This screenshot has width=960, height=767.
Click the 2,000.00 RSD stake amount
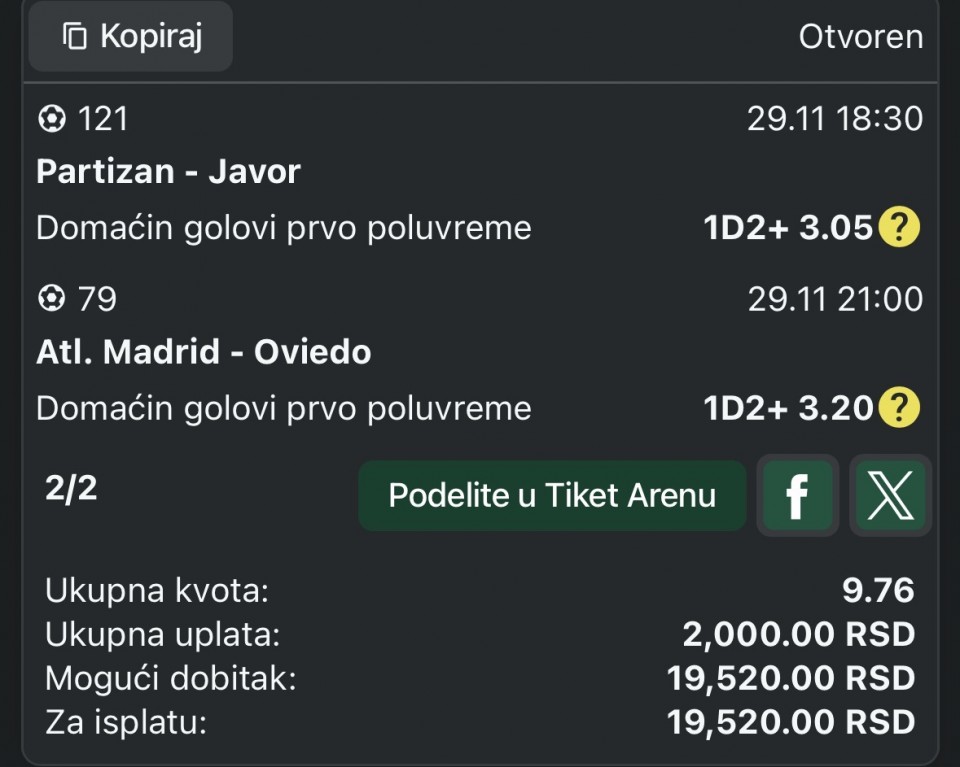(798, 634)
